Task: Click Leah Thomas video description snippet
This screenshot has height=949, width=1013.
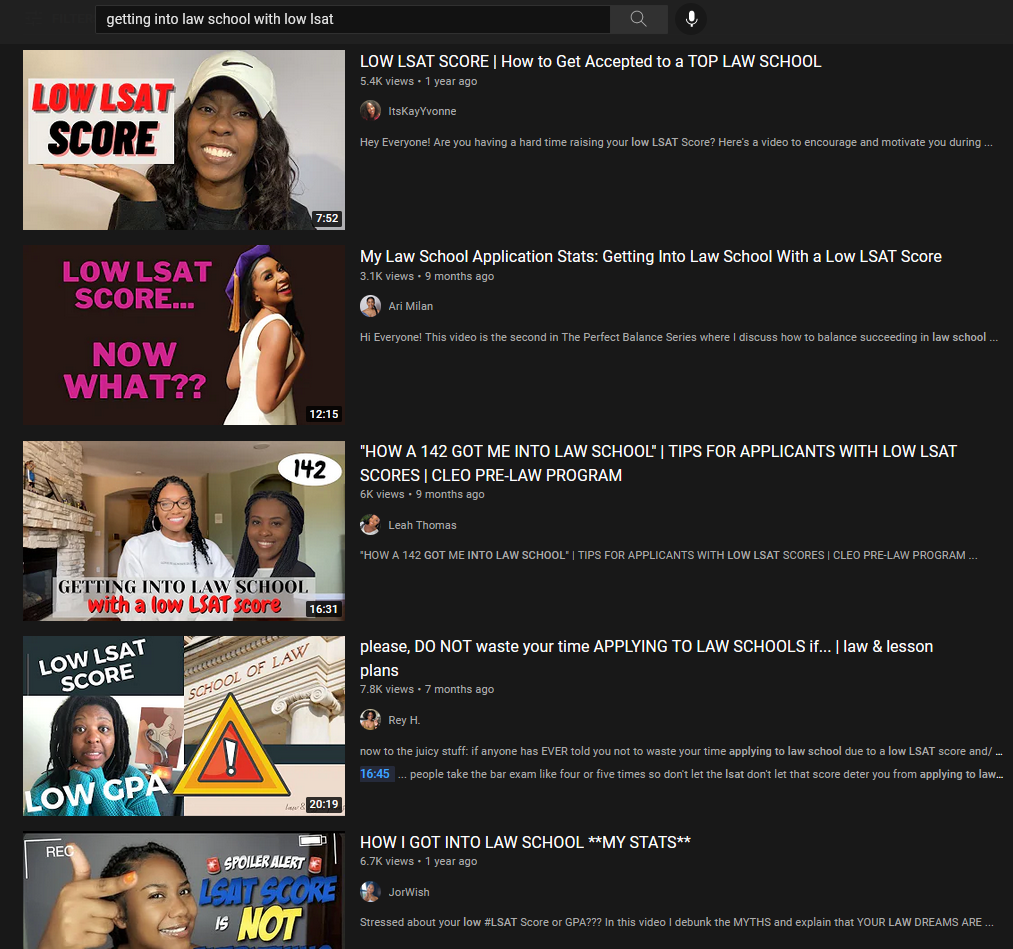Action: click(669, 556)
